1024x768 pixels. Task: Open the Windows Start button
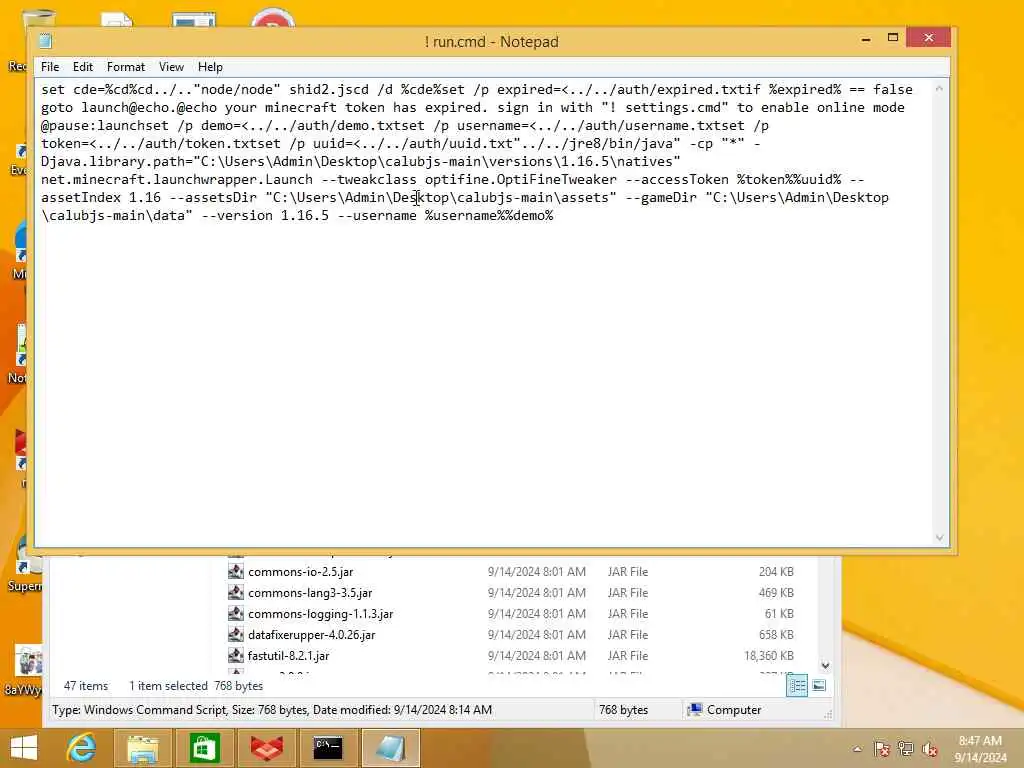(24, 748)
